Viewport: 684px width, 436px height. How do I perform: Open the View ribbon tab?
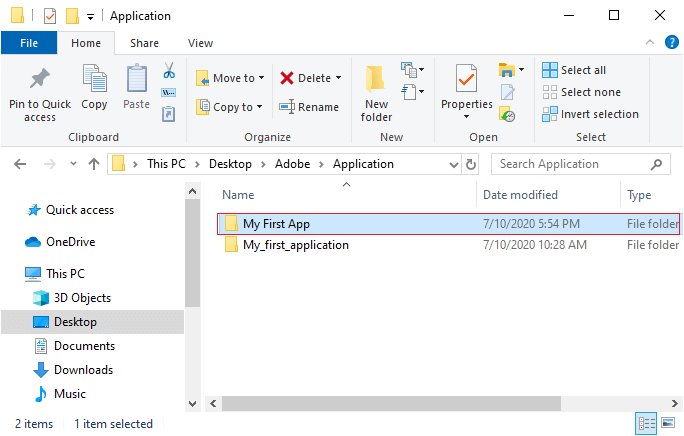(x=200, y=43)
